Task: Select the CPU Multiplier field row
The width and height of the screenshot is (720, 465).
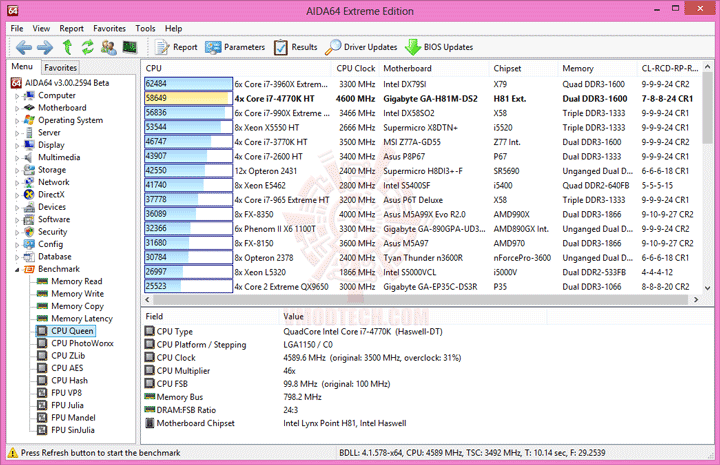Action: [427, 371]
